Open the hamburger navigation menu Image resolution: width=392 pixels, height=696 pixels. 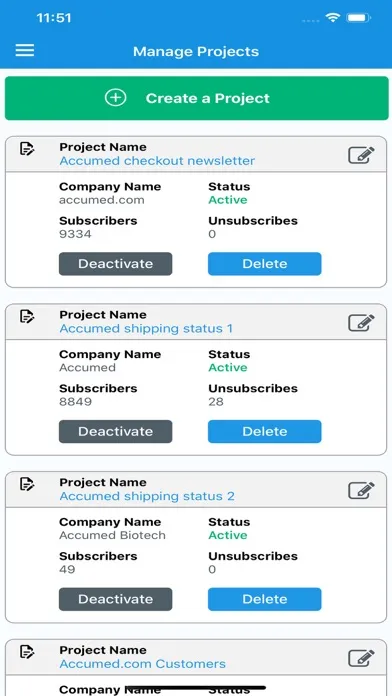tap(25, 50)
